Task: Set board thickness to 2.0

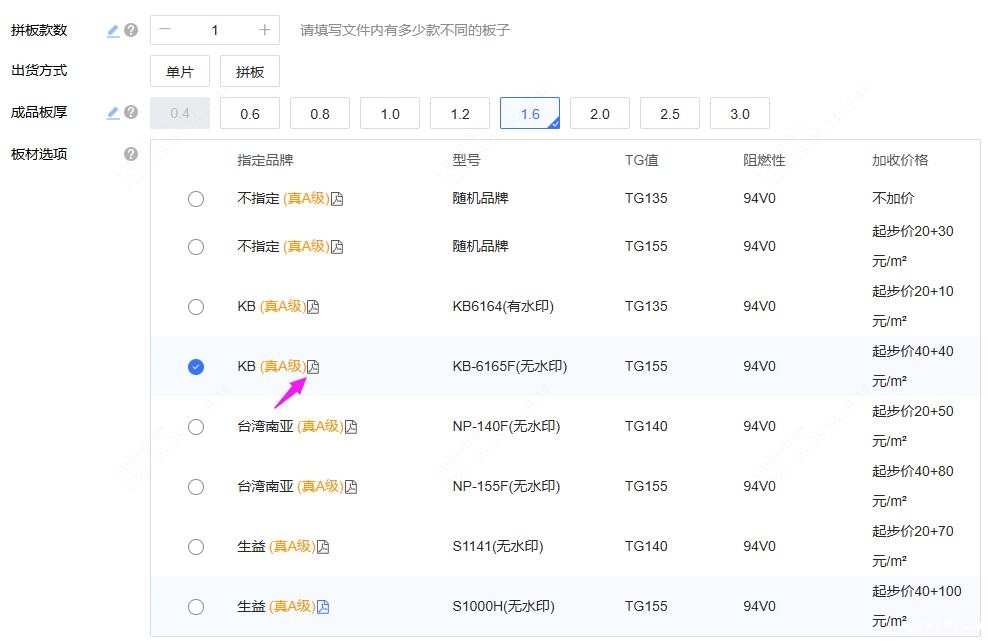Action: point(600,114)
